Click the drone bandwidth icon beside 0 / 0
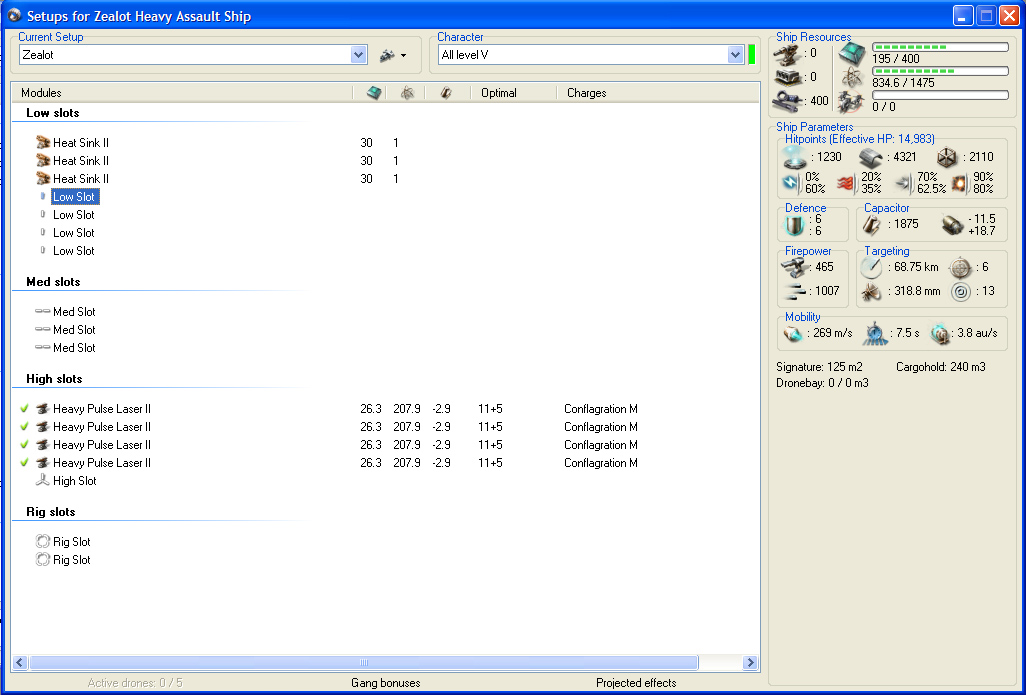Screen dimensions: 1026x695 [x=853, y=101]
